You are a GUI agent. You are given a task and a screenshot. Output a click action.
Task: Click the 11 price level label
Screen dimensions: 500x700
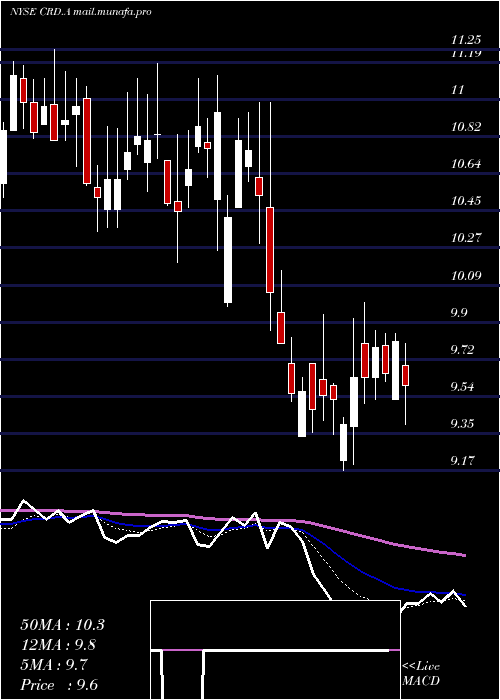tap(458, 90)
